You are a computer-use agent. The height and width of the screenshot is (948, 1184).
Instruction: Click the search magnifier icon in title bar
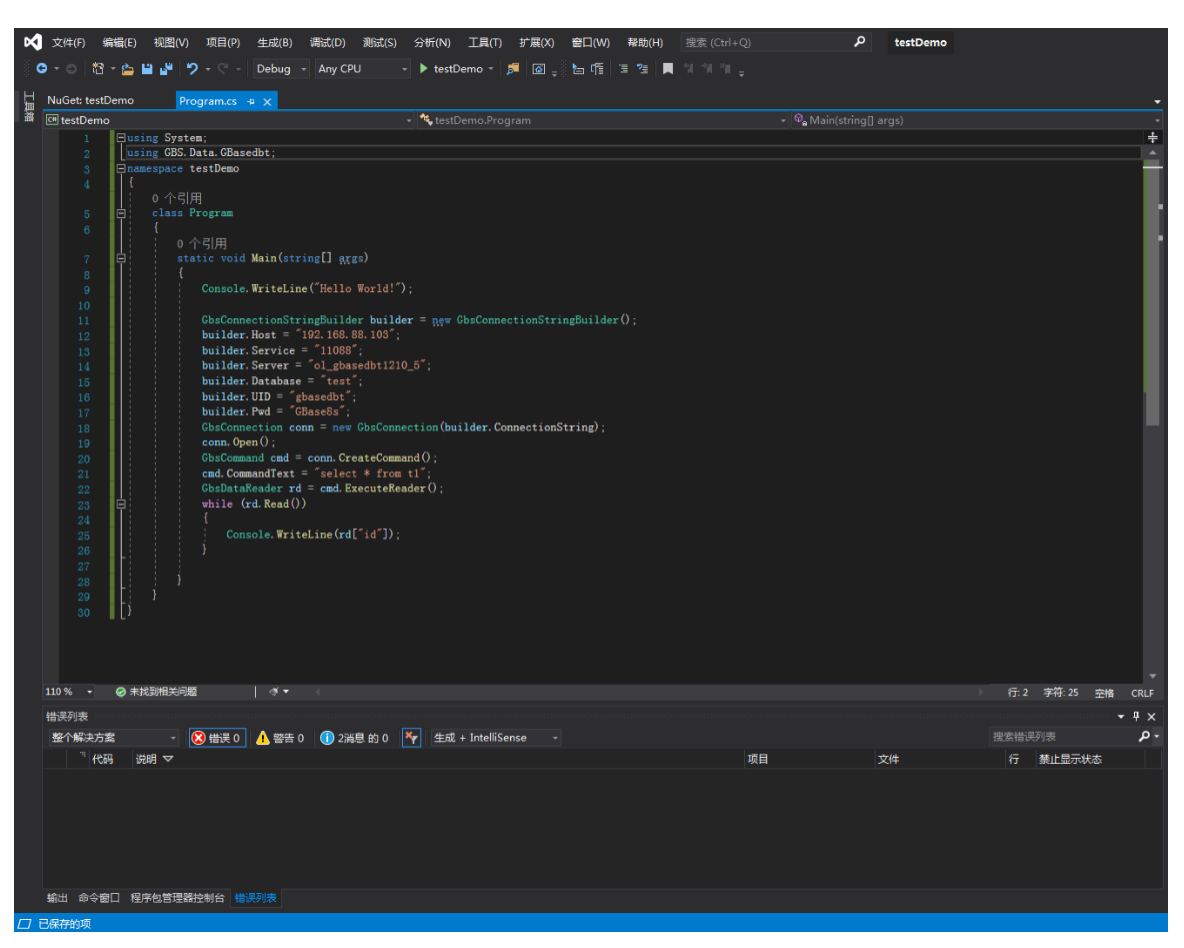(x=859, y=42)
